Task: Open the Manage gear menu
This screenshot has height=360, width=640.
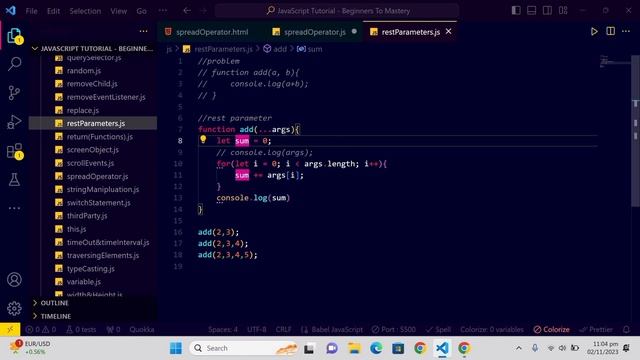Action: (14, 308)
